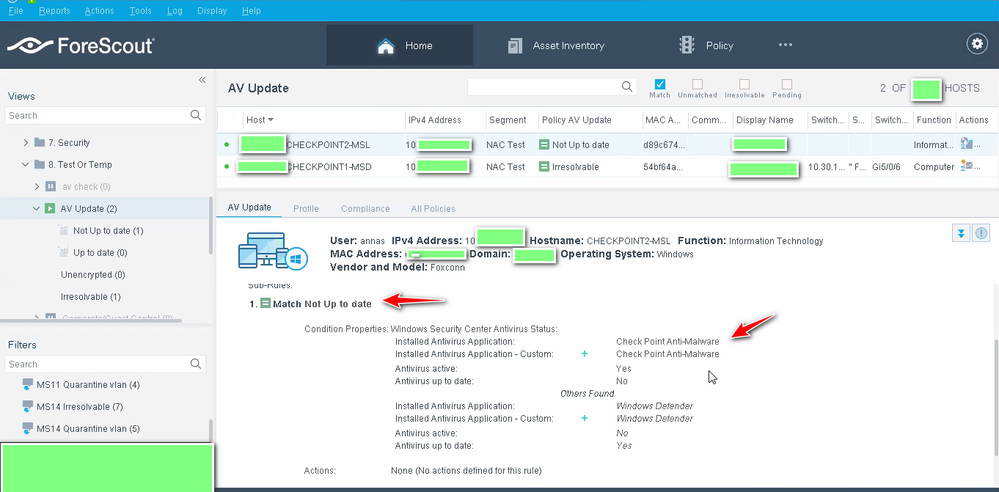Screen dimensions: 999x492
Task: Click the 7. Security folder icon
Action: (39, 143)
